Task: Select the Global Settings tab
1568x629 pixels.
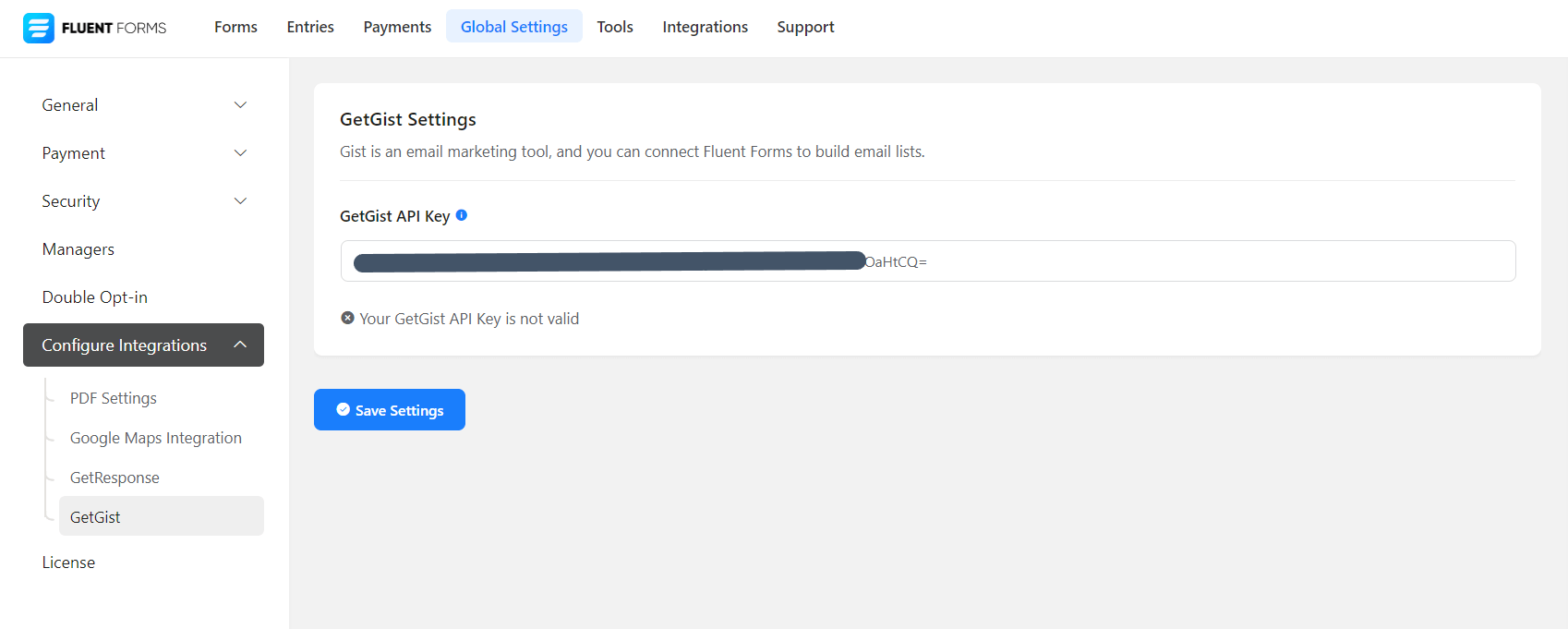Action: pyautogui.click(x=514, y=27)
